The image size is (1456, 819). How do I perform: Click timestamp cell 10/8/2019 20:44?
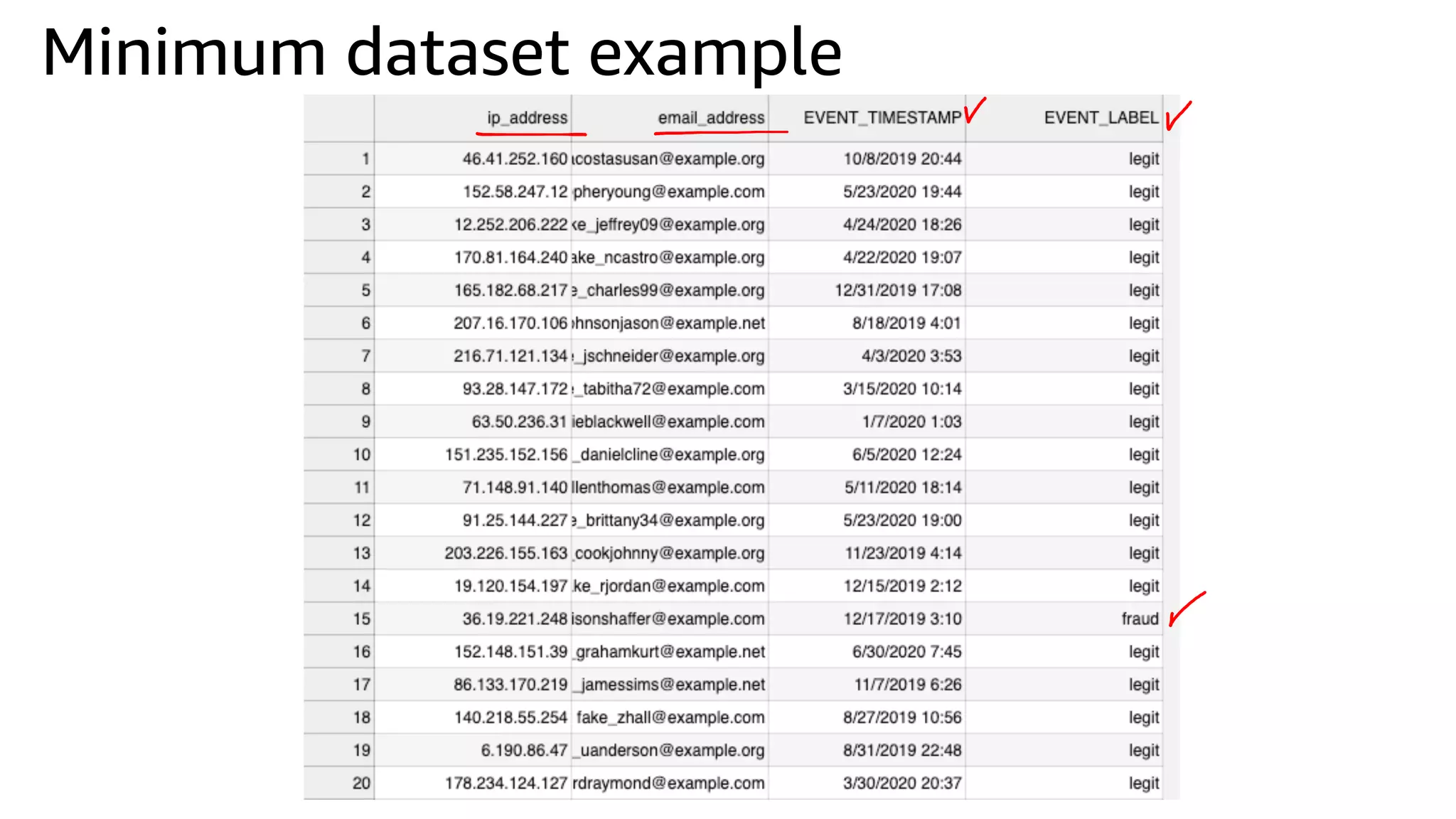pos(867,159)
